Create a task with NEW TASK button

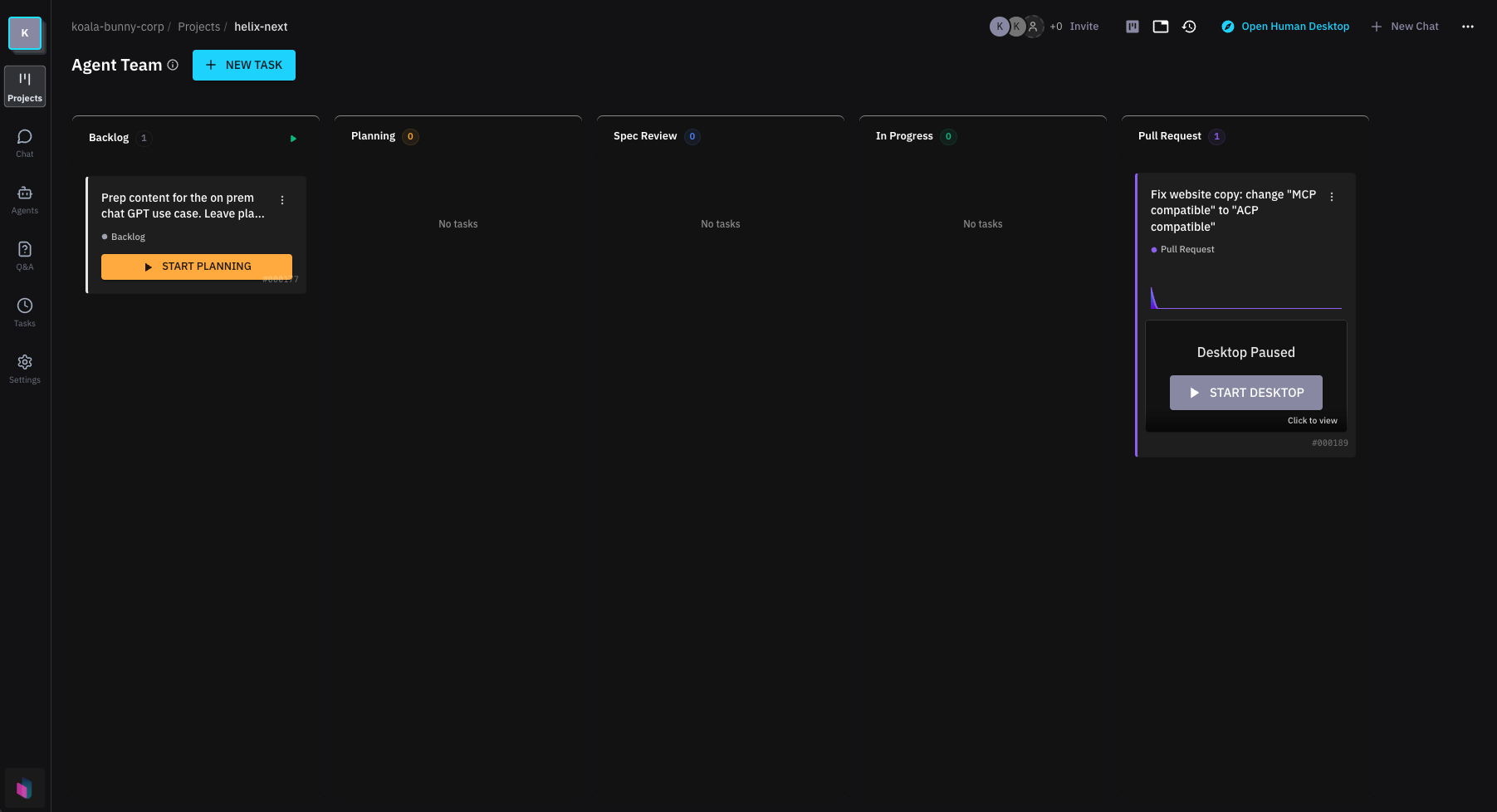tap(244, 65)
